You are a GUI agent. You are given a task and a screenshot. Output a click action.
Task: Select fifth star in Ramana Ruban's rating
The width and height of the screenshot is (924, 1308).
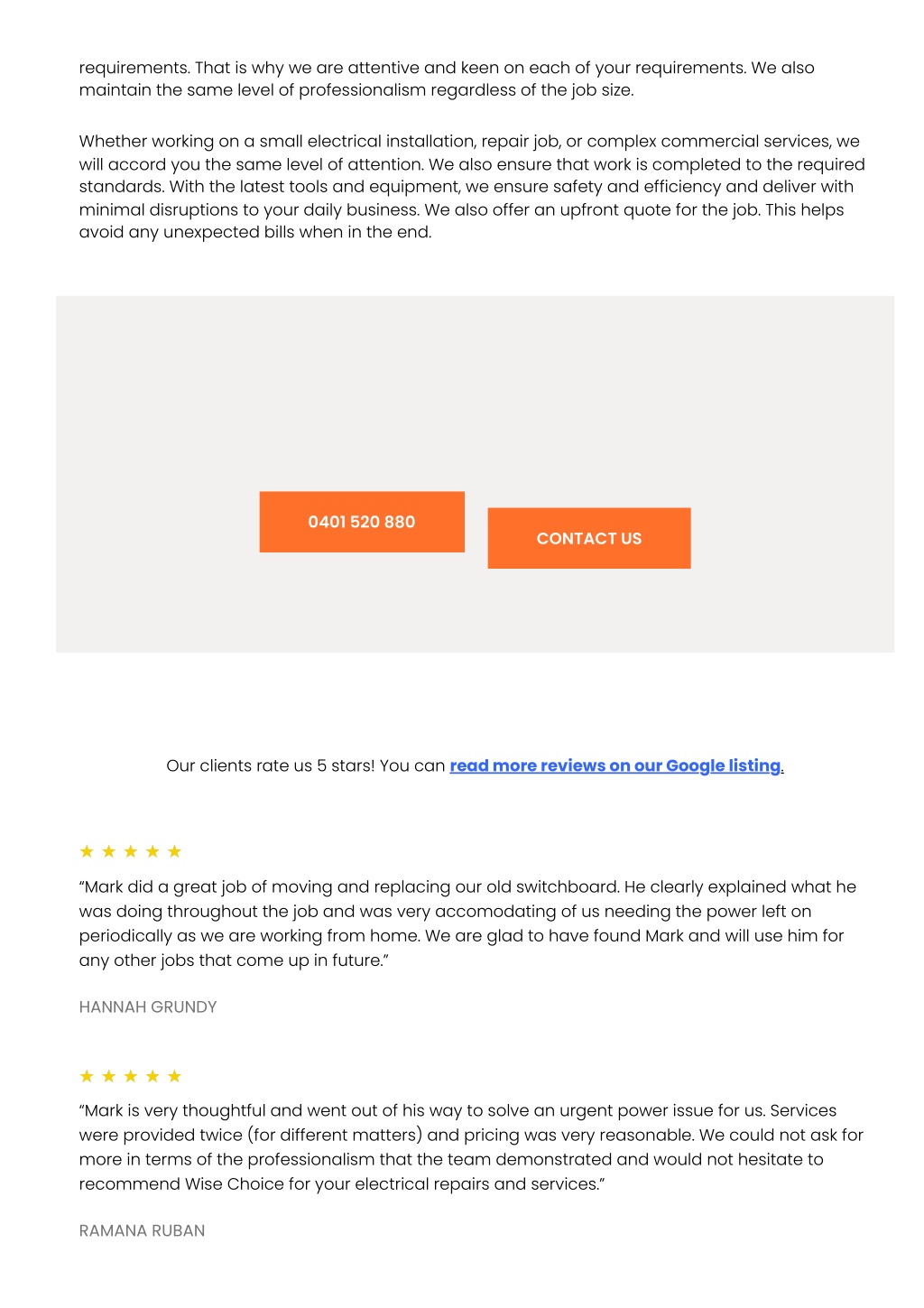pos(175,1076)
